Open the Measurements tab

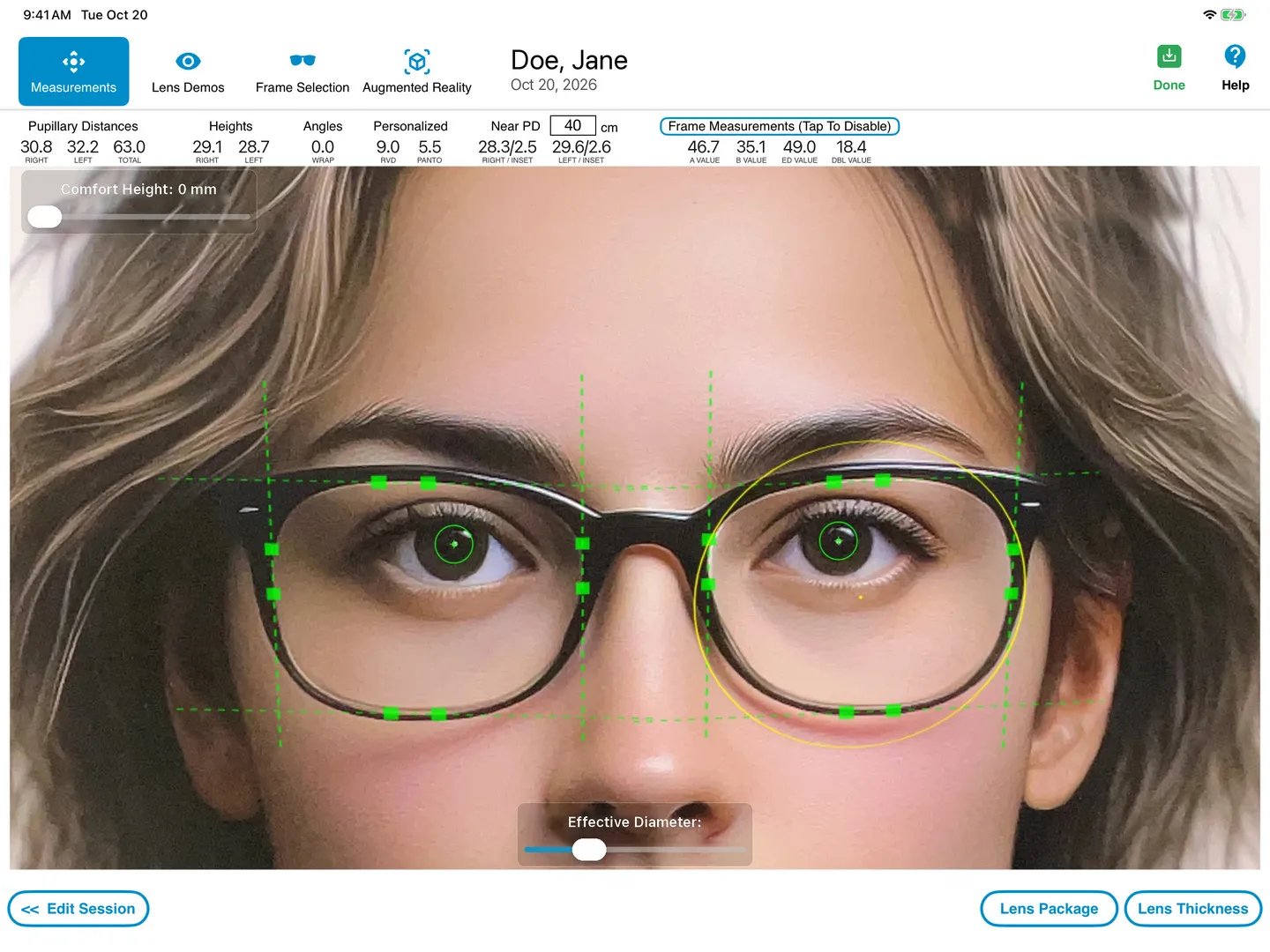[73, 71]
